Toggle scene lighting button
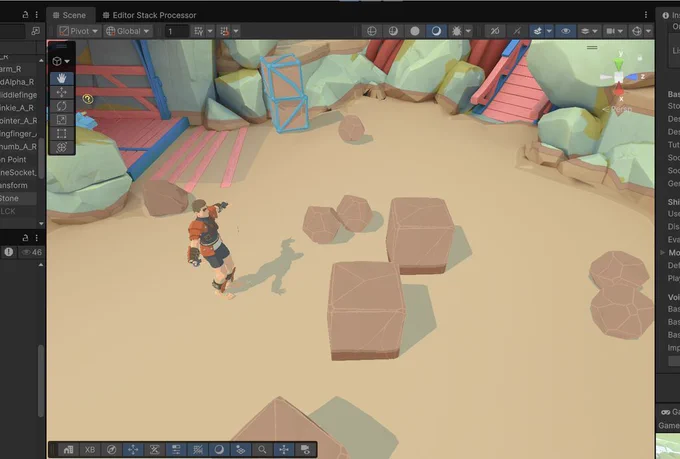680x459 pixels. (x=517, y=31)
